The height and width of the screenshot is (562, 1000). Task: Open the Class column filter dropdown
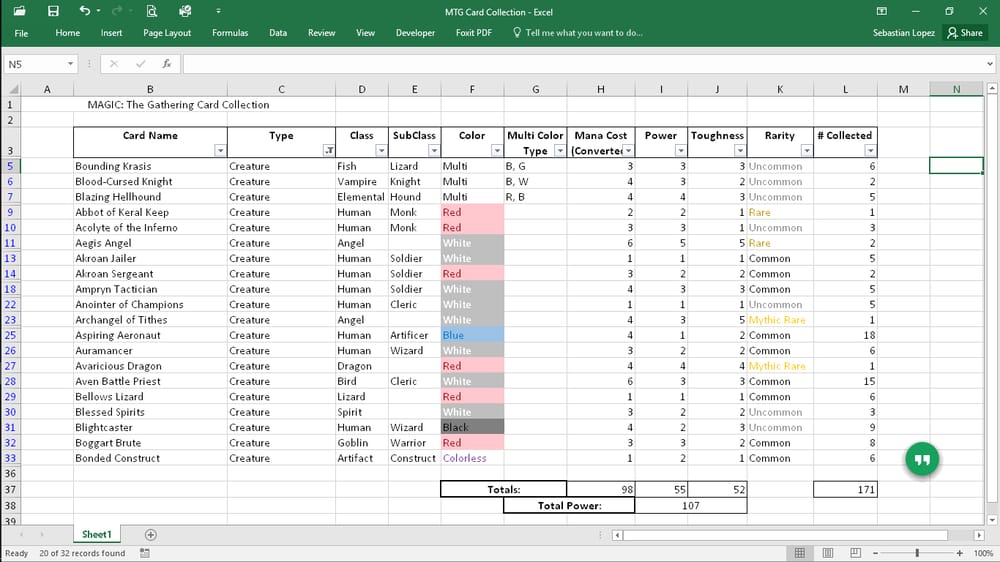pos(381,151)
